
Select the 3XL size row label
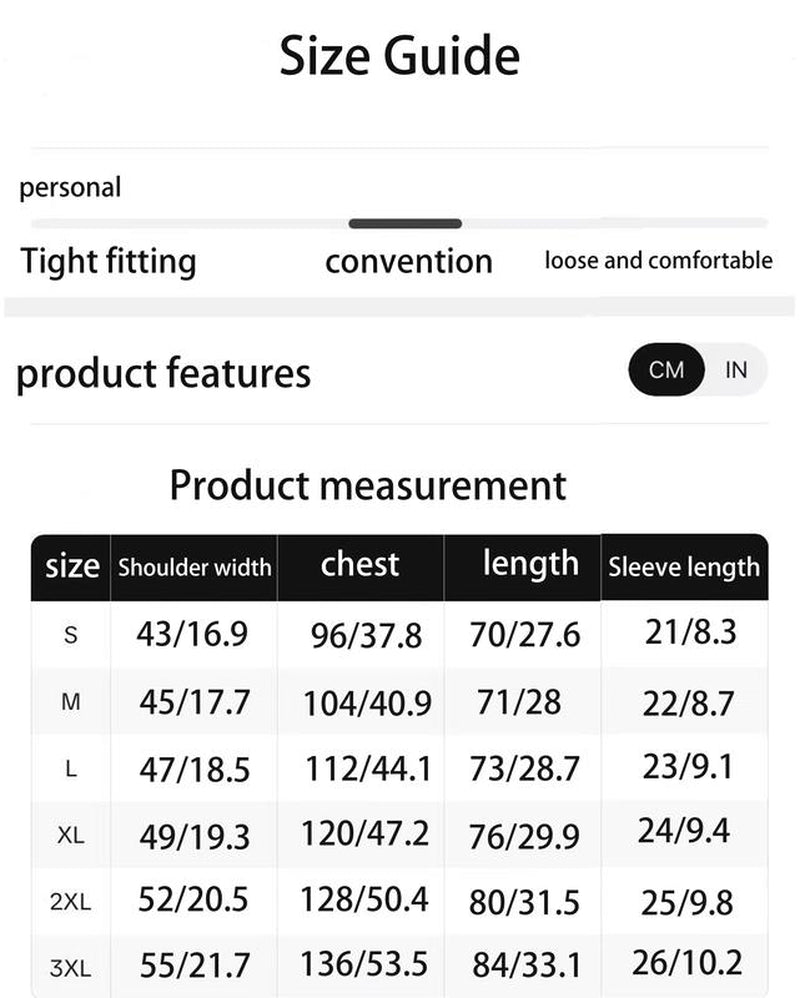pos(71,967)
